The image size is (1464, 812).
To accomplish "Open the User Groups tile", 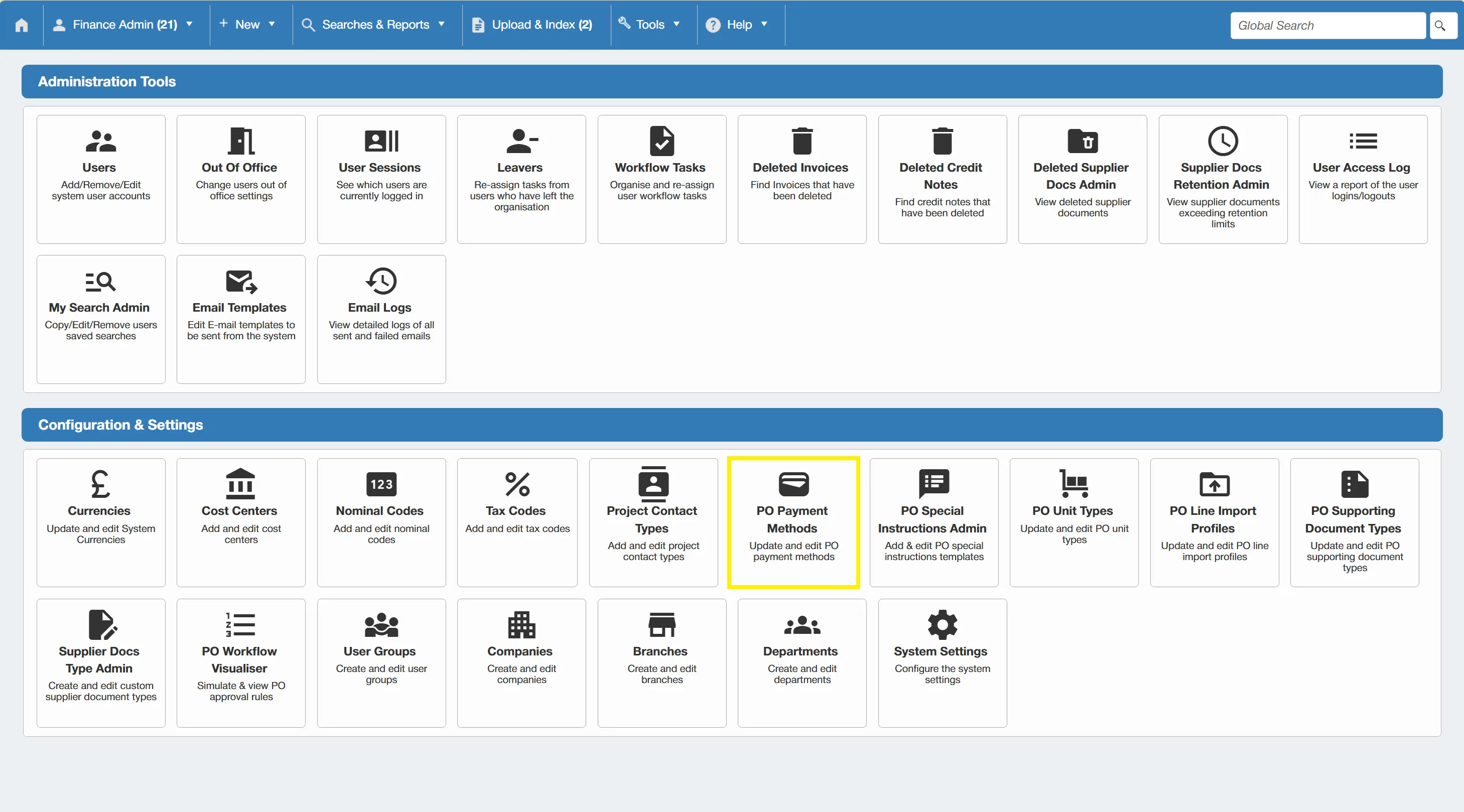I will click(381, 662).
